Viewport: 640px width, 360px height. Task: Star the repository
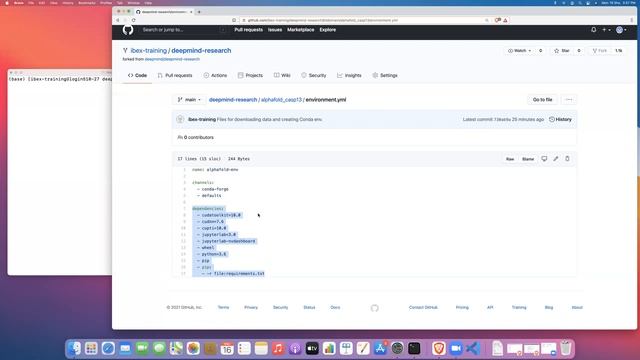click(x=562, y=51)
